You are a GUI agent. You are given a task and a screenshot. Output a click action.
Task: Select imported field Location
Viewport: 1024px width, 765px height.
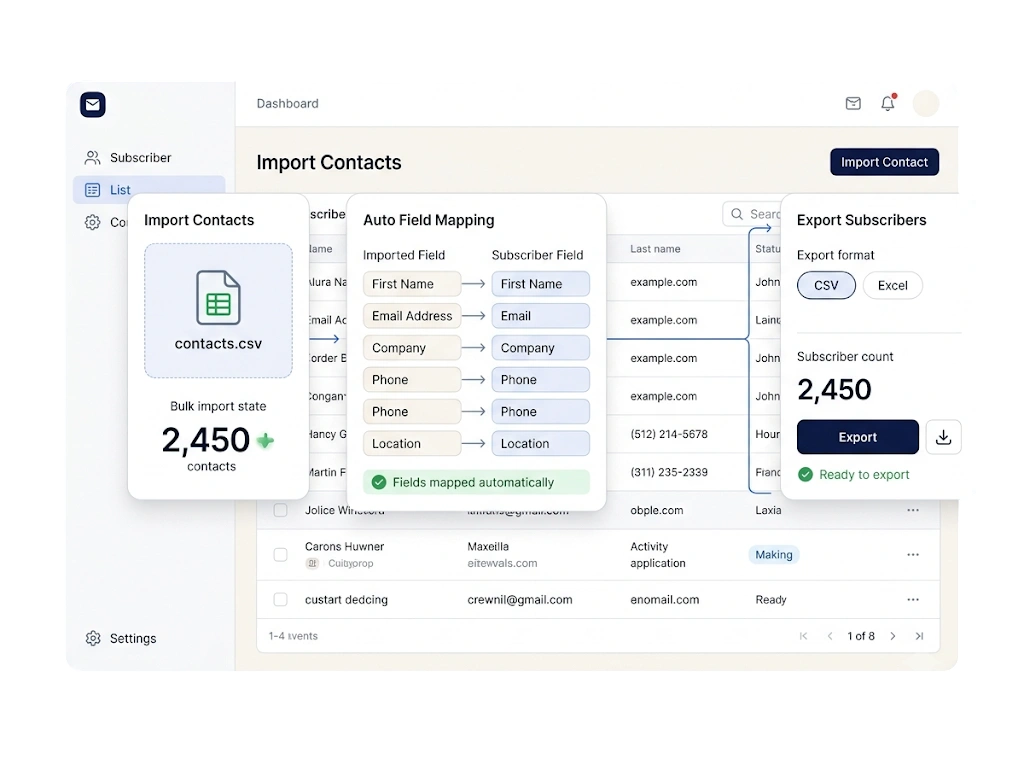point(412,443)
